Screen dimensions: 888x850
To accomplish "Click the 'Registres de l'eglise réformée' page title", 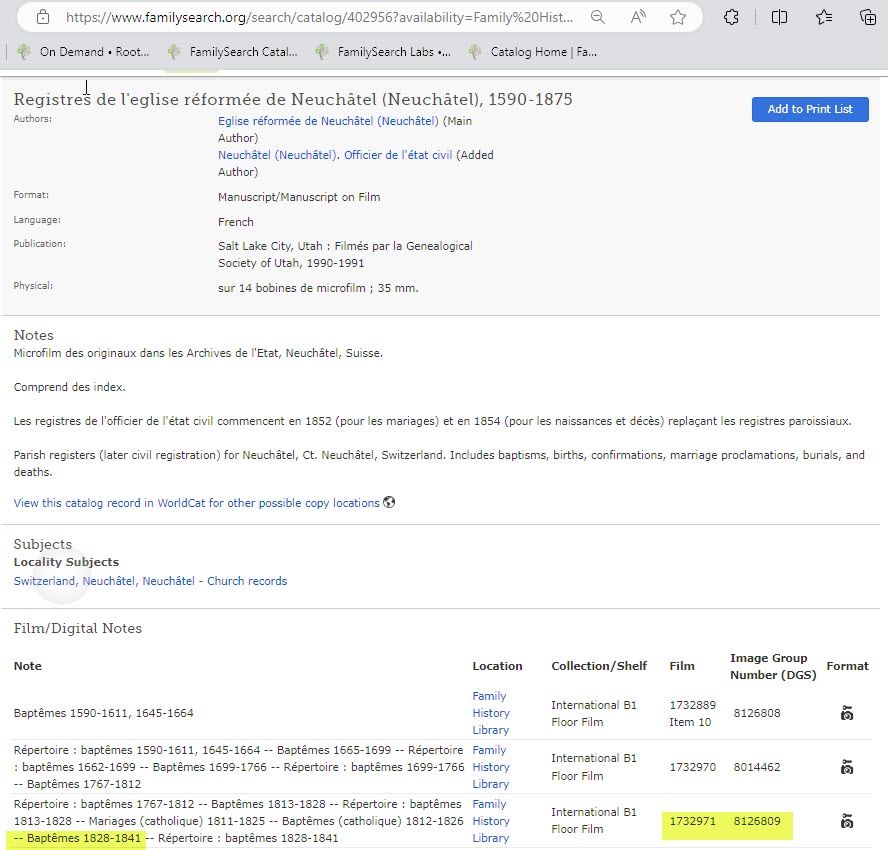I will [x=293, y=99].
